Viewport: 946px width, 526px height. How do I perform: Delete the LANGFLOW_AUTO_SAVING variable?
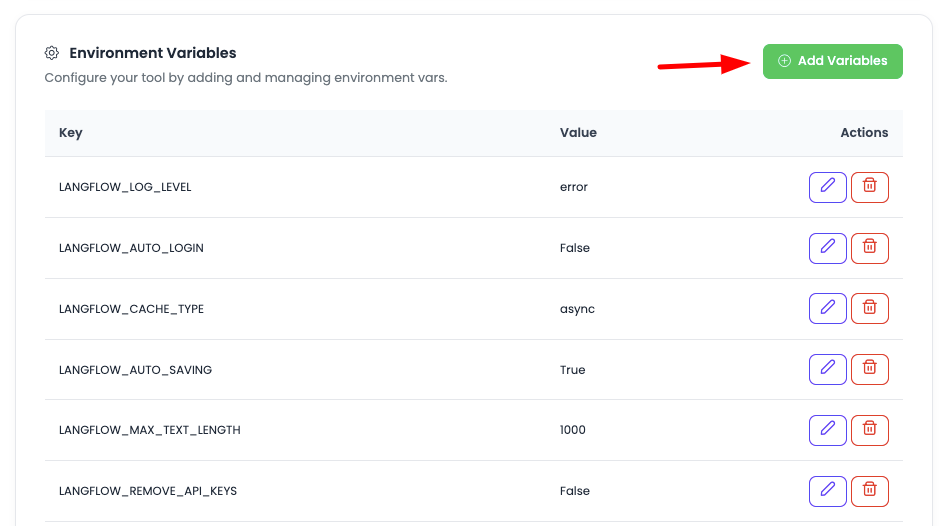click(869, 370)
